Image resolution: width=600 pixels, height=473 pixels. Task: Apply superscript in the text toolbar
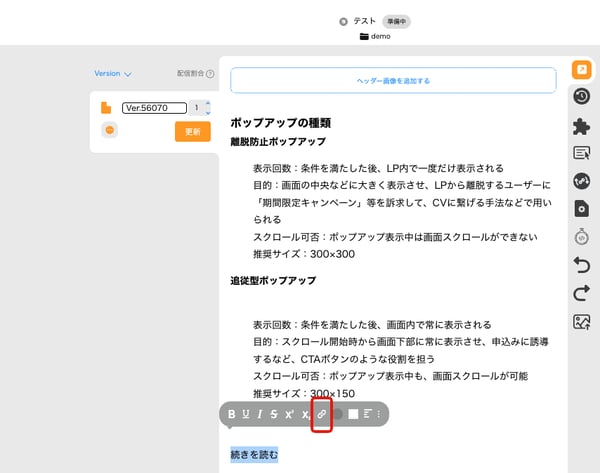pos(289,414)
